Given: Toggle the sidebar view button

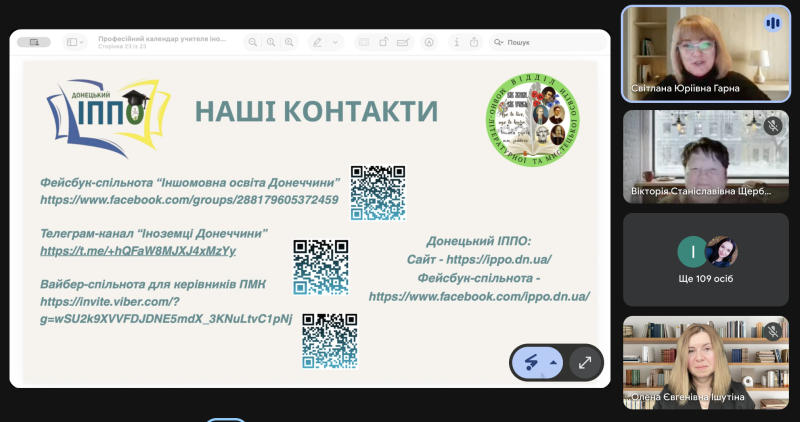Looking at the screenshot, I should (72, 42).
